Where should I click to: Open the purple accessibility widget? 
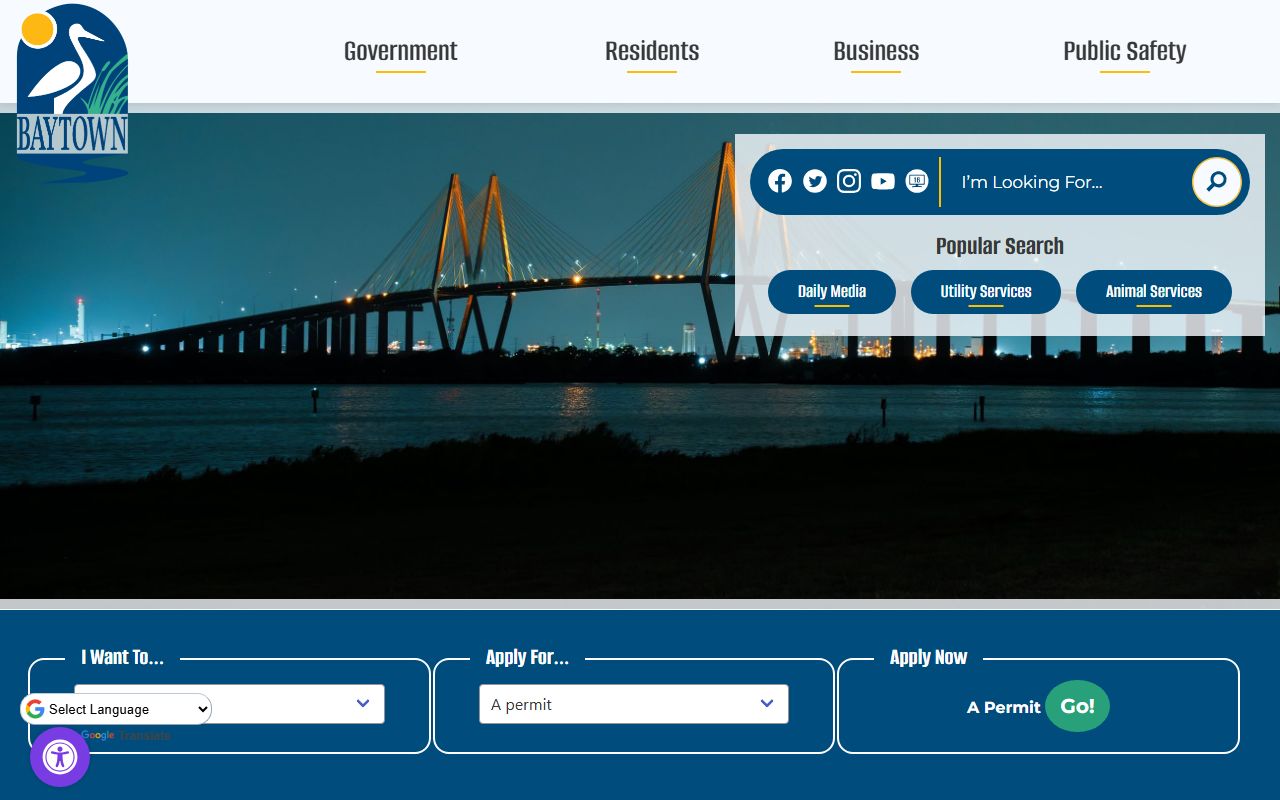tap(60, 757)
